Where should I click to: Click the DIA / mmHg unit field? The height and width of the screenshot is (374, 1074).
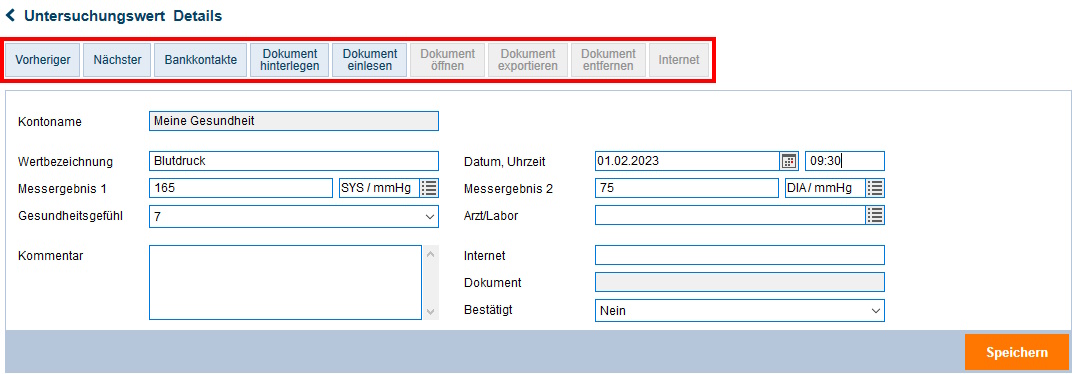coord(825,188)
